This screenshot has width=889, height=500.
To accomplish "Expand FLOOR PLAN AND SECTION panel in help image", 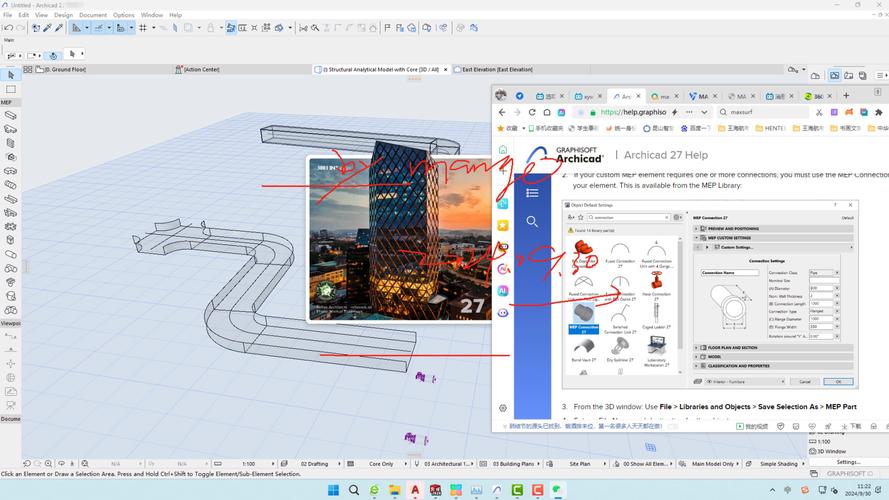I will pyautogui.click(x=773, y=348).
